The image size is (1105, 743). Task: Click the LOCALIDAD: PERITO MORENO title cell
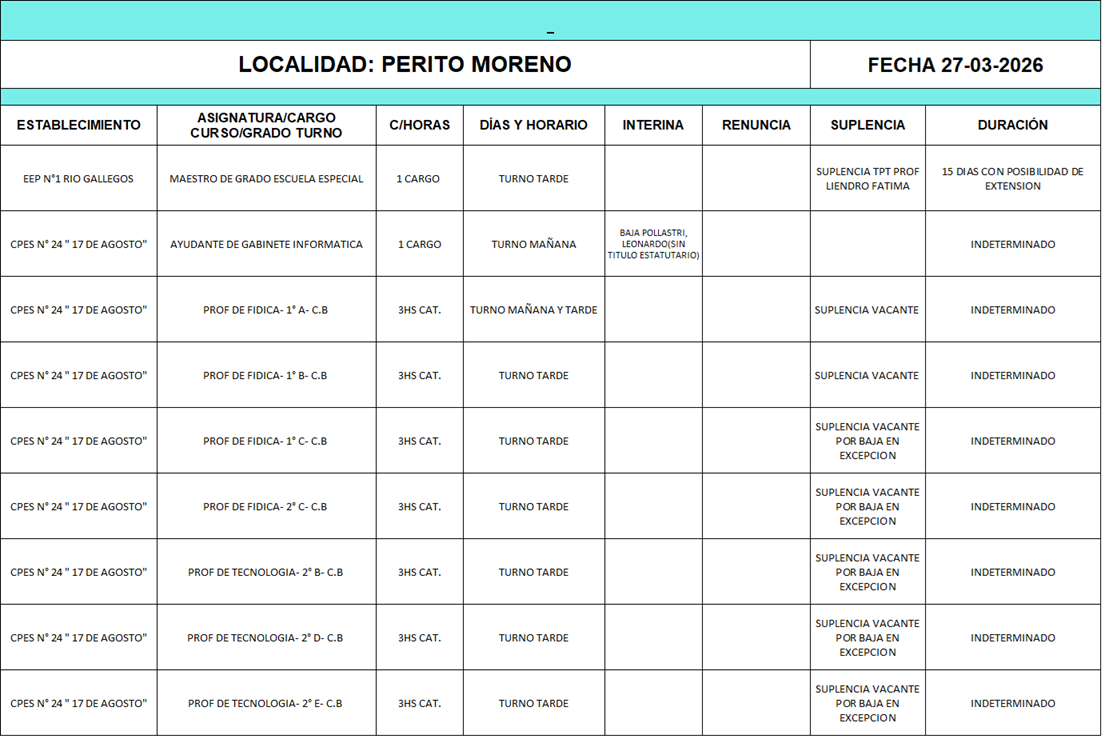[x=405, y=65]
